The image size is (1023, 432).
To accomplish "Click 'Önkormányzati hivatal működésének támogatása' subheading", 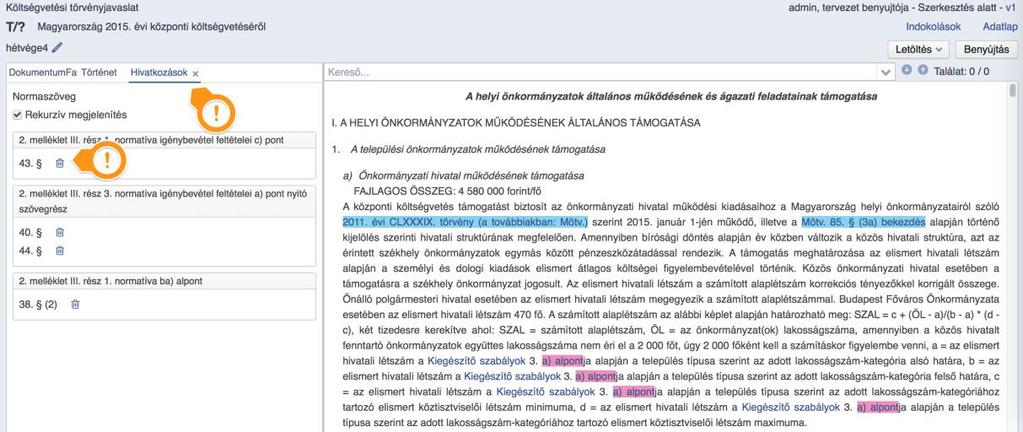I will 472,176.
